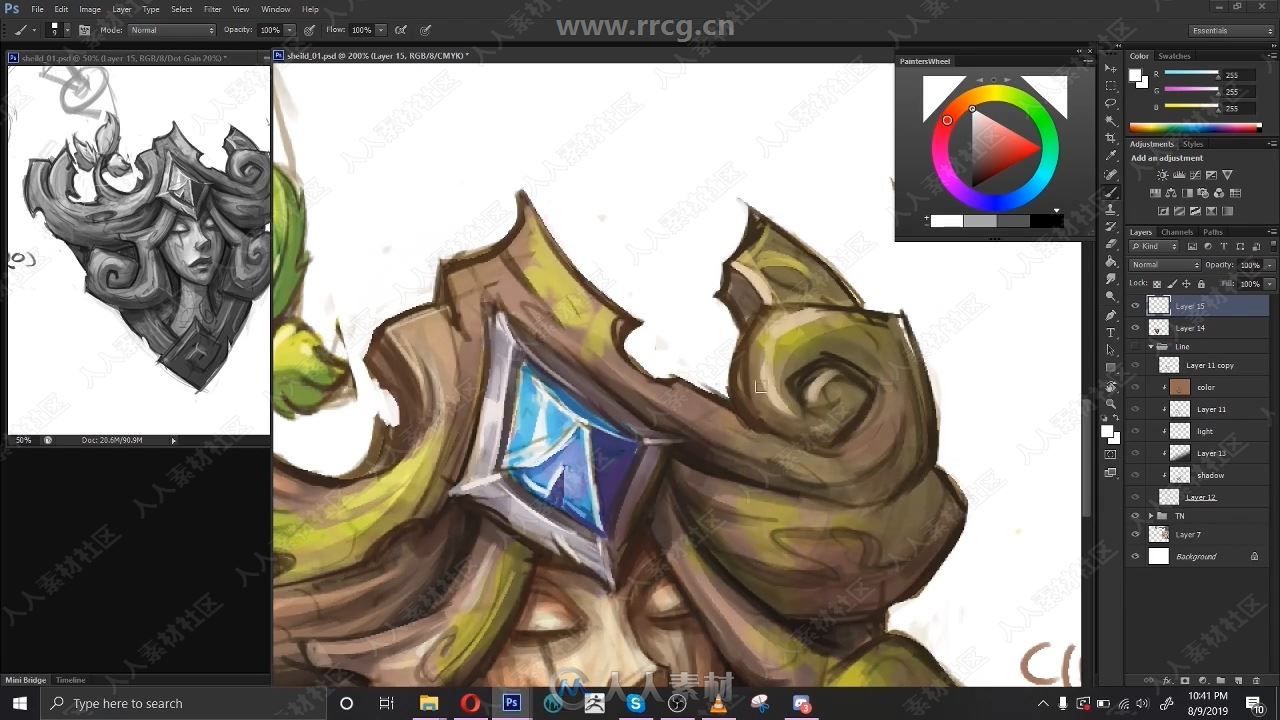Screen dimensions: 1280x720
Task: Collapse the Line layer group
Action: pos(1151,346)
